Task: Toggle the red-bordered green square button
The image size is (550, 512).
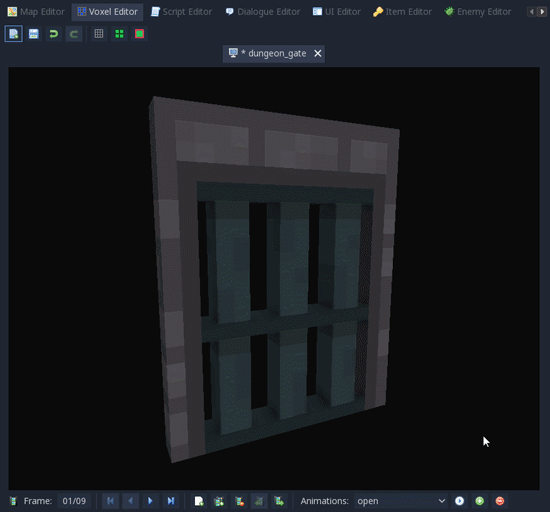Action: (x=140, y=34)
